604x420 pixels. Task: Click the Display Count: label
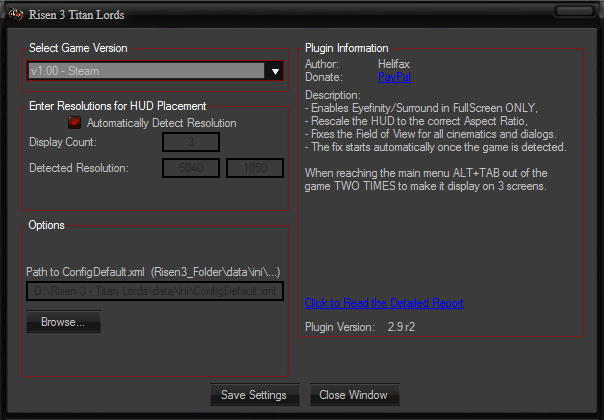click(63, 142)
